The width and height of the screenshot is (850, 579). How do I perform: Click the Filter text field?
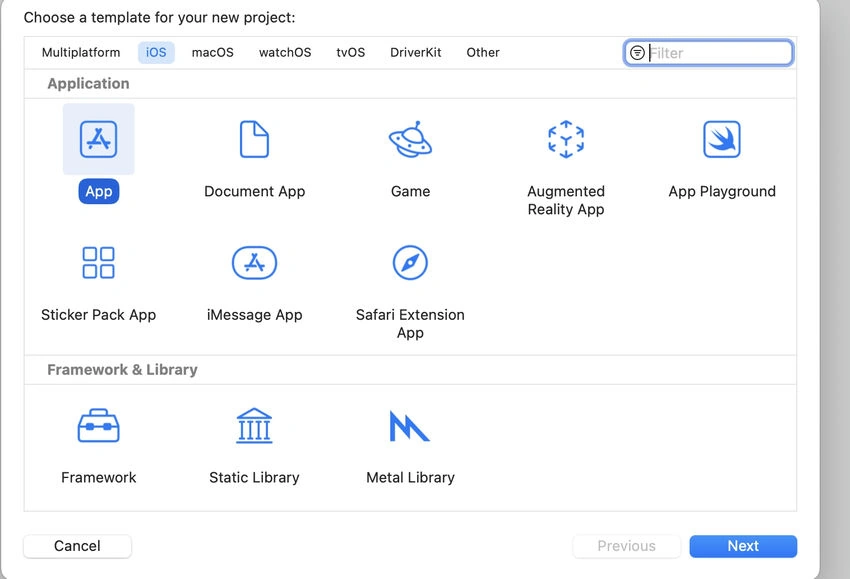(x=709, y=53)
